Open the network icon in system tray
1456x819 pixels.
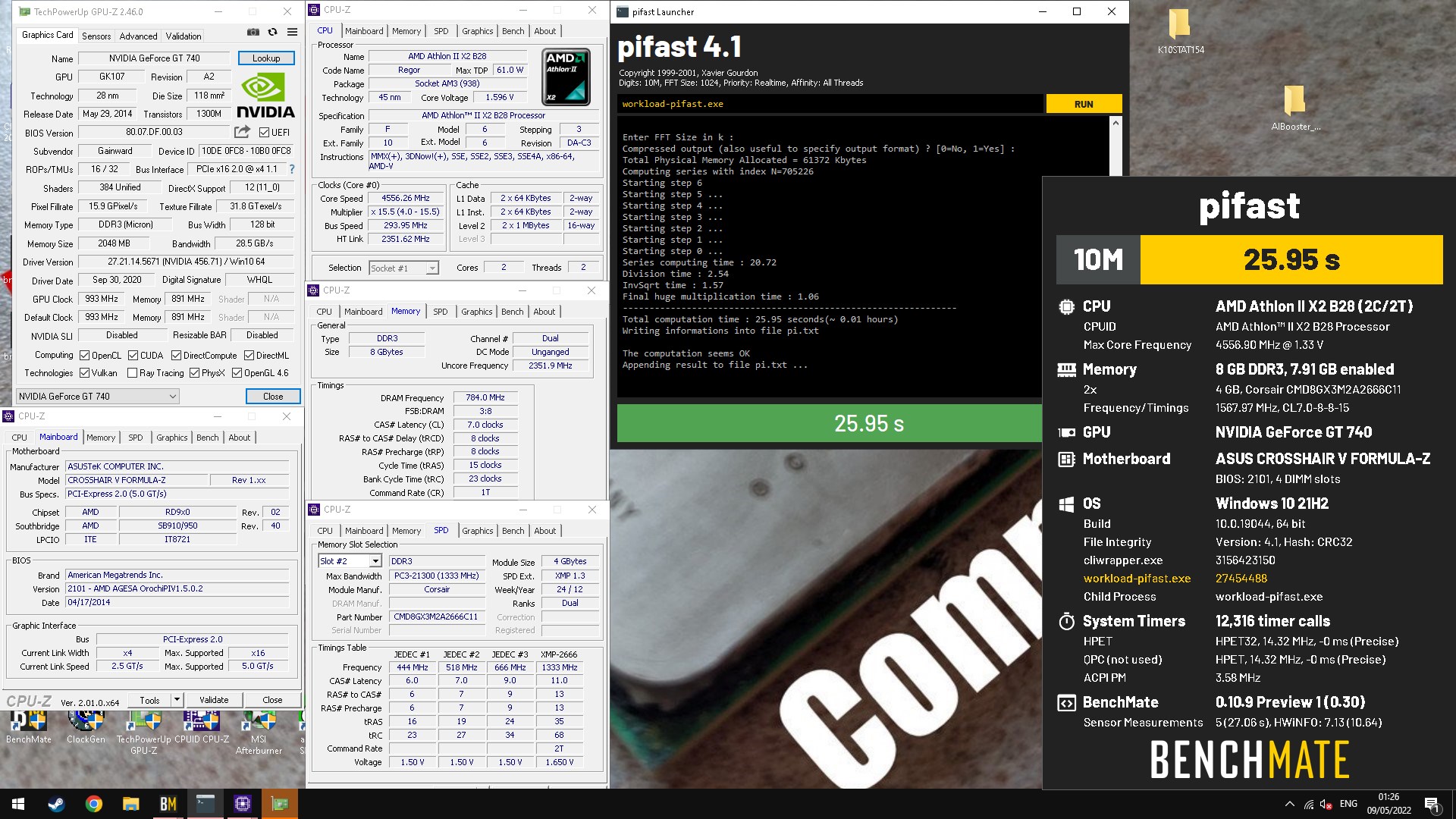(1309, 804)
